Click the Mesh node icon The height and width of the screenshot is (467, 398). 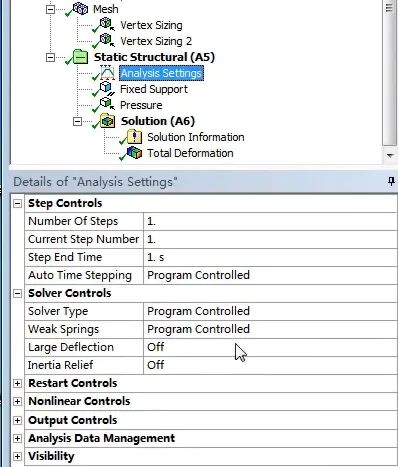pos(80,8)
